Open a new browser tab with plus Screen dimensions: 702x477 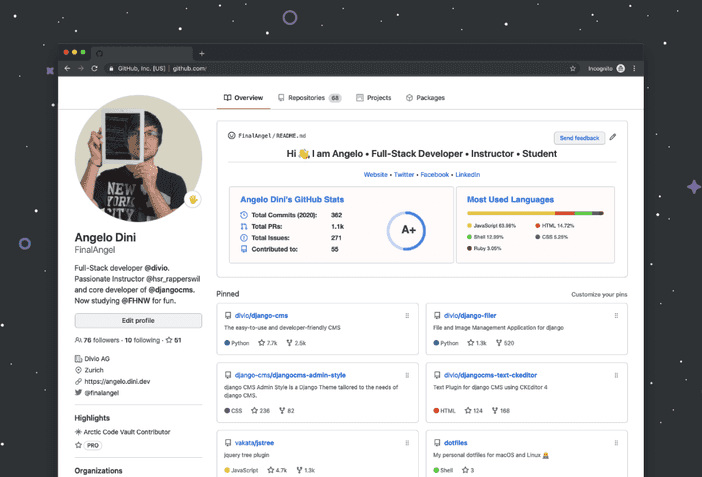pyautogui.click(x=202, y=53)
